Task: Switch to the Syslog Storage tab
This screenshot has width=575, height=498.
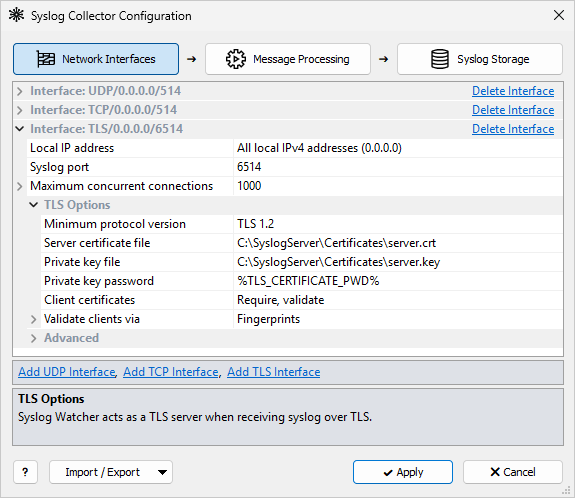Action: (x=480, y=59)
